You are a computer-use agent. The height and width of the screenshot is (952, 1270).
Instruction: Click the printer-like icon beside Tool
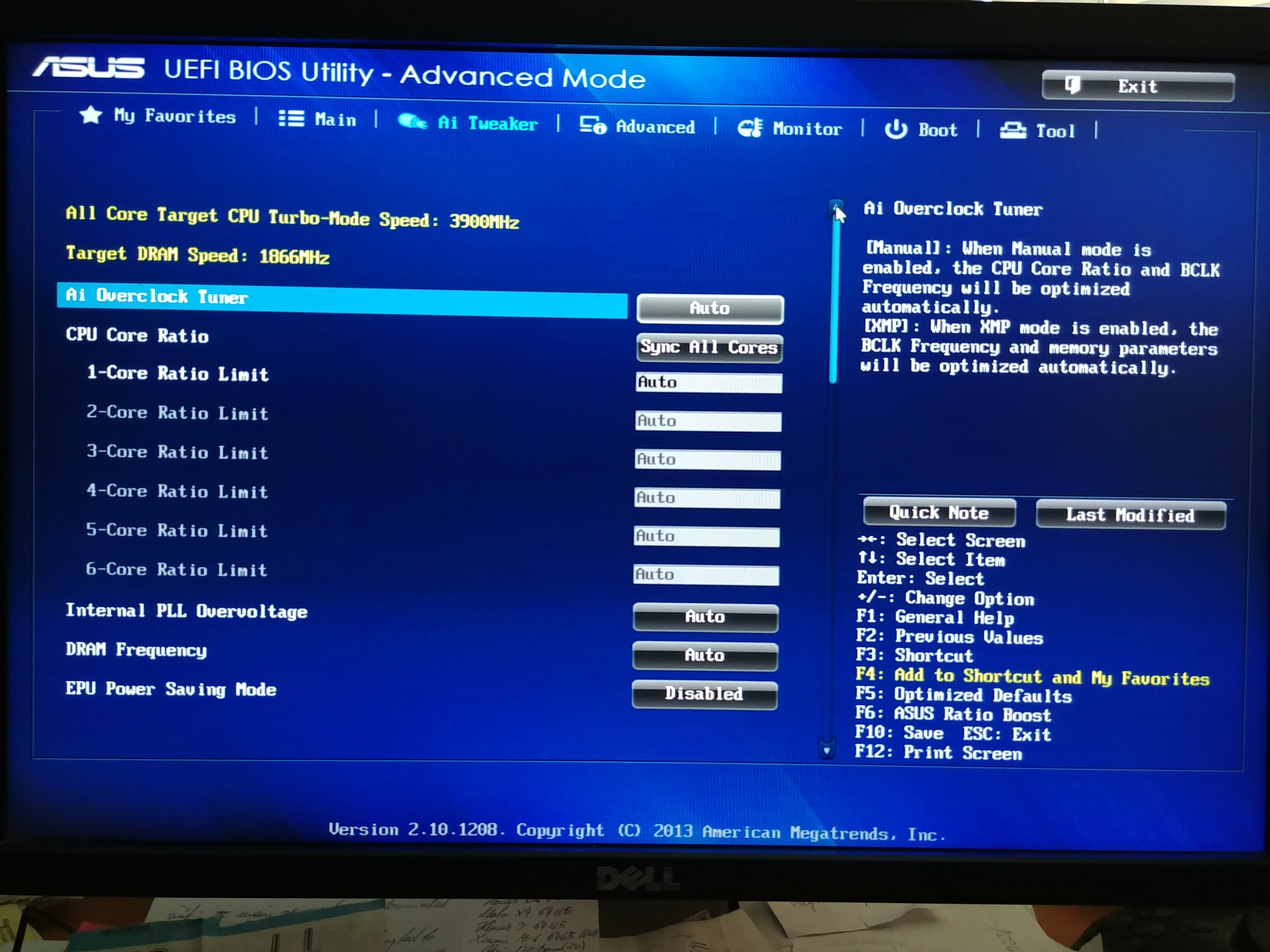tap(1013, 131)
